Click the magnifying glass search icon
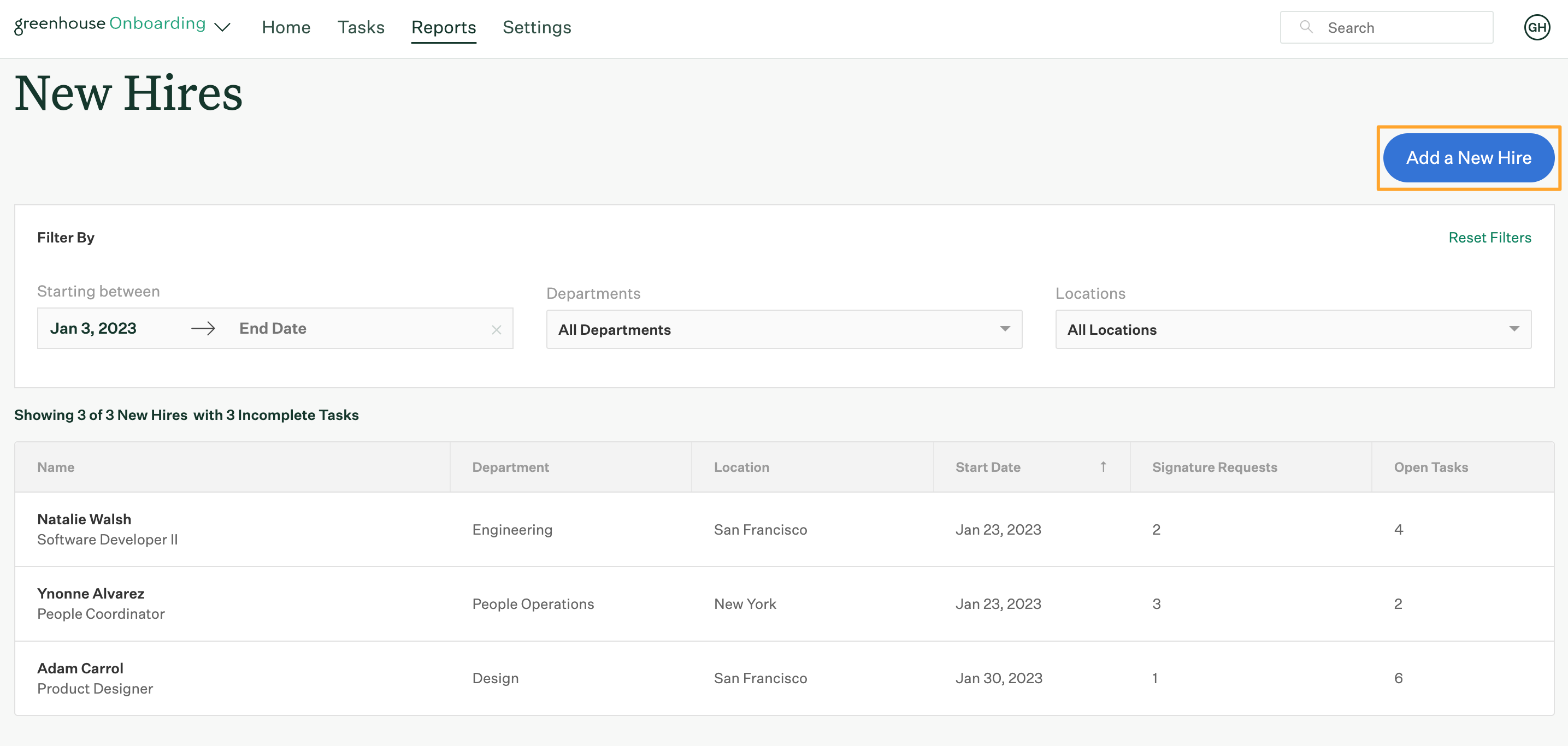The height and width of the screenshot is (746, 1568). [x=1306, y=27]
